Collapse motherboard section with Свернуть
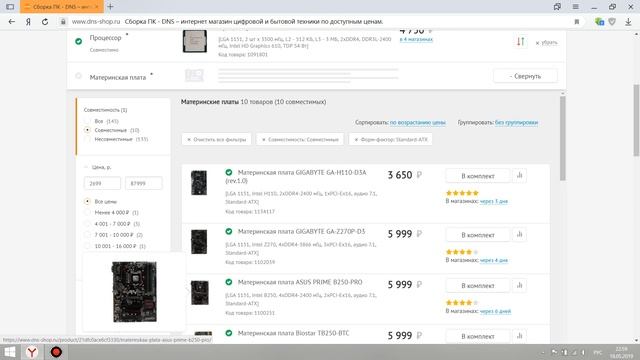640x360 pixels. click(x=525, y=76)
